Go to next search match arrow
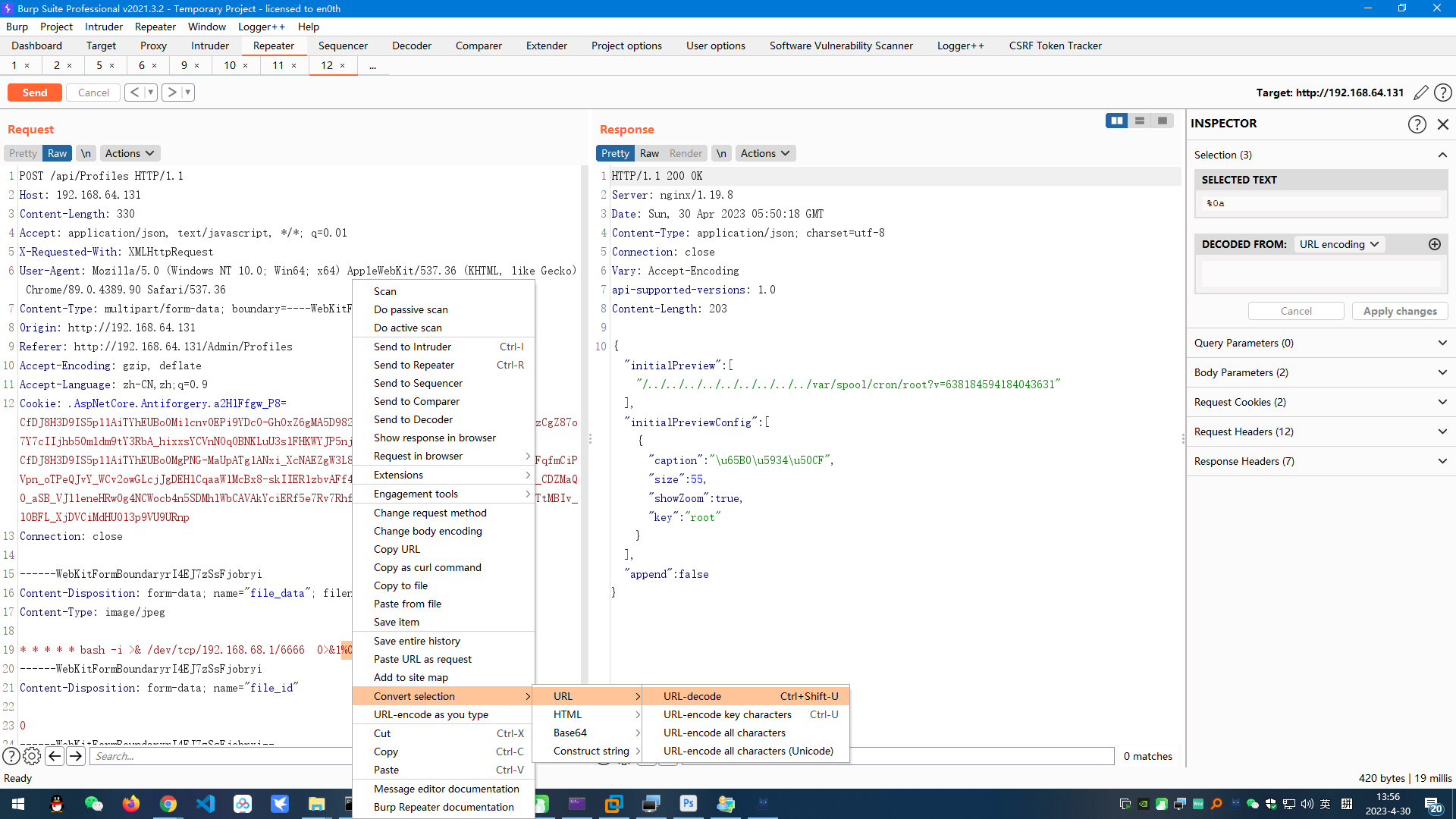The height and width of the screenshot is (819, 1456). pos(76,756)
